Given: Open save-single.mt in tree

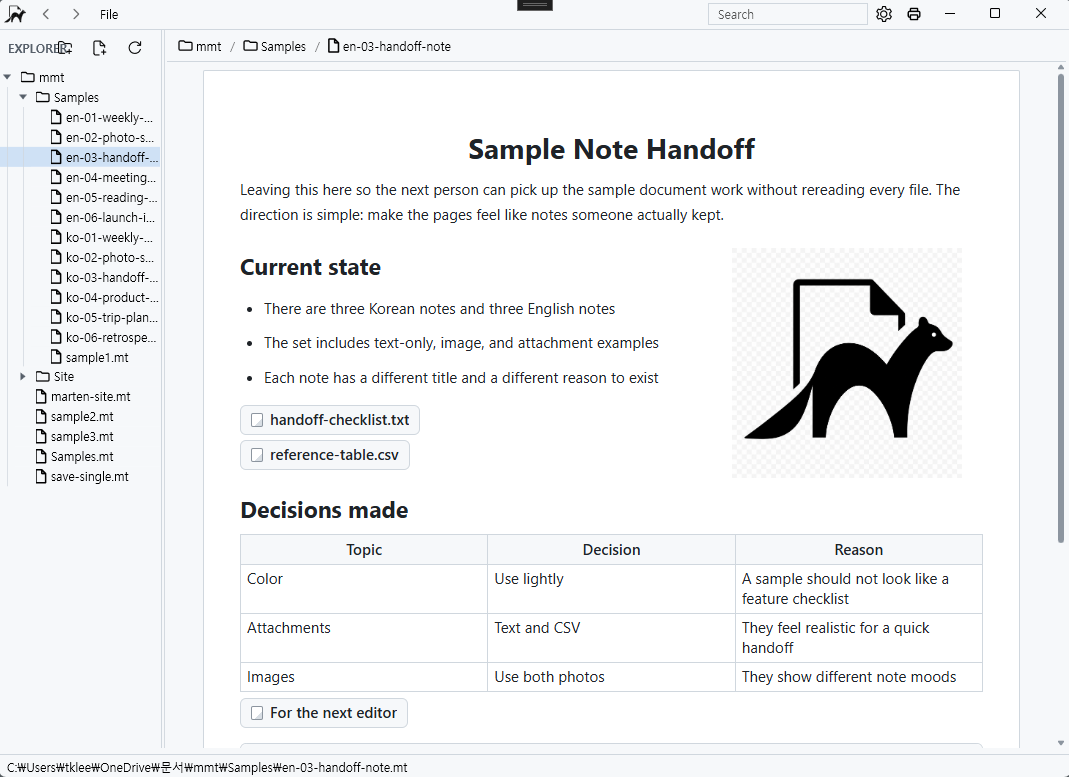Looking at the screenshot, I should tap(82, 476).
